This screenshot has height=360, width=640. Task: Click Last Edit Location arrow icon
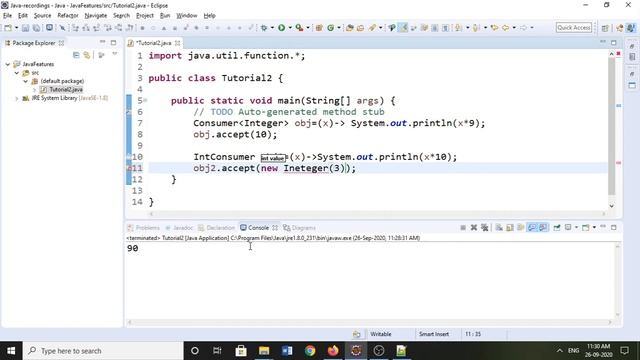point(494,28)
